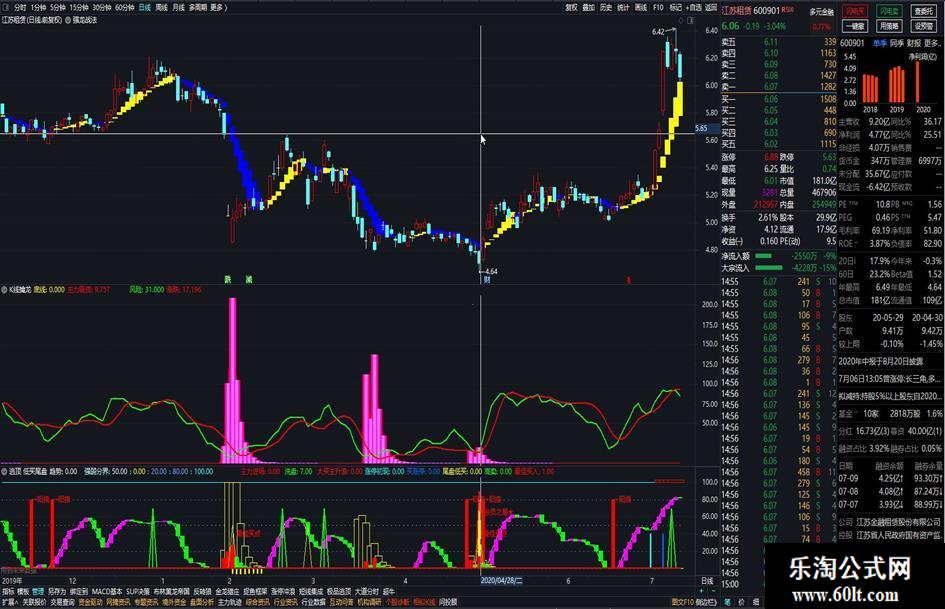The width and height of the screenshot is (945, 609).
Task: Select the 布林黄龙帝国 template
Action: point(172,592)
